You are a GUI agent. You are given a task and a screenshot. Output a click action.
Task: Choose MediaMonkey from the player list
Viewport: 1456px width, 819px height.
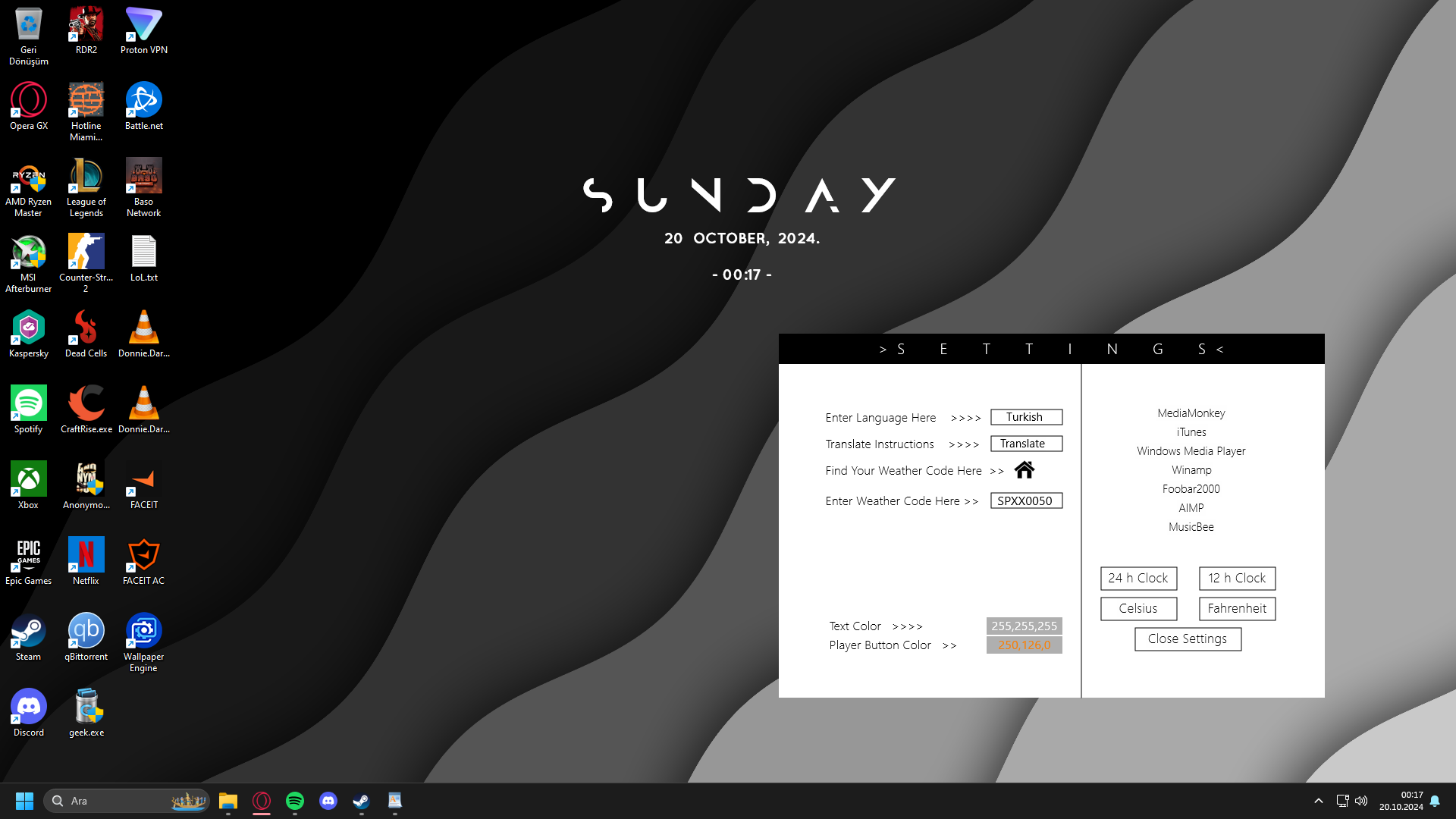(x=1191, y=413)
